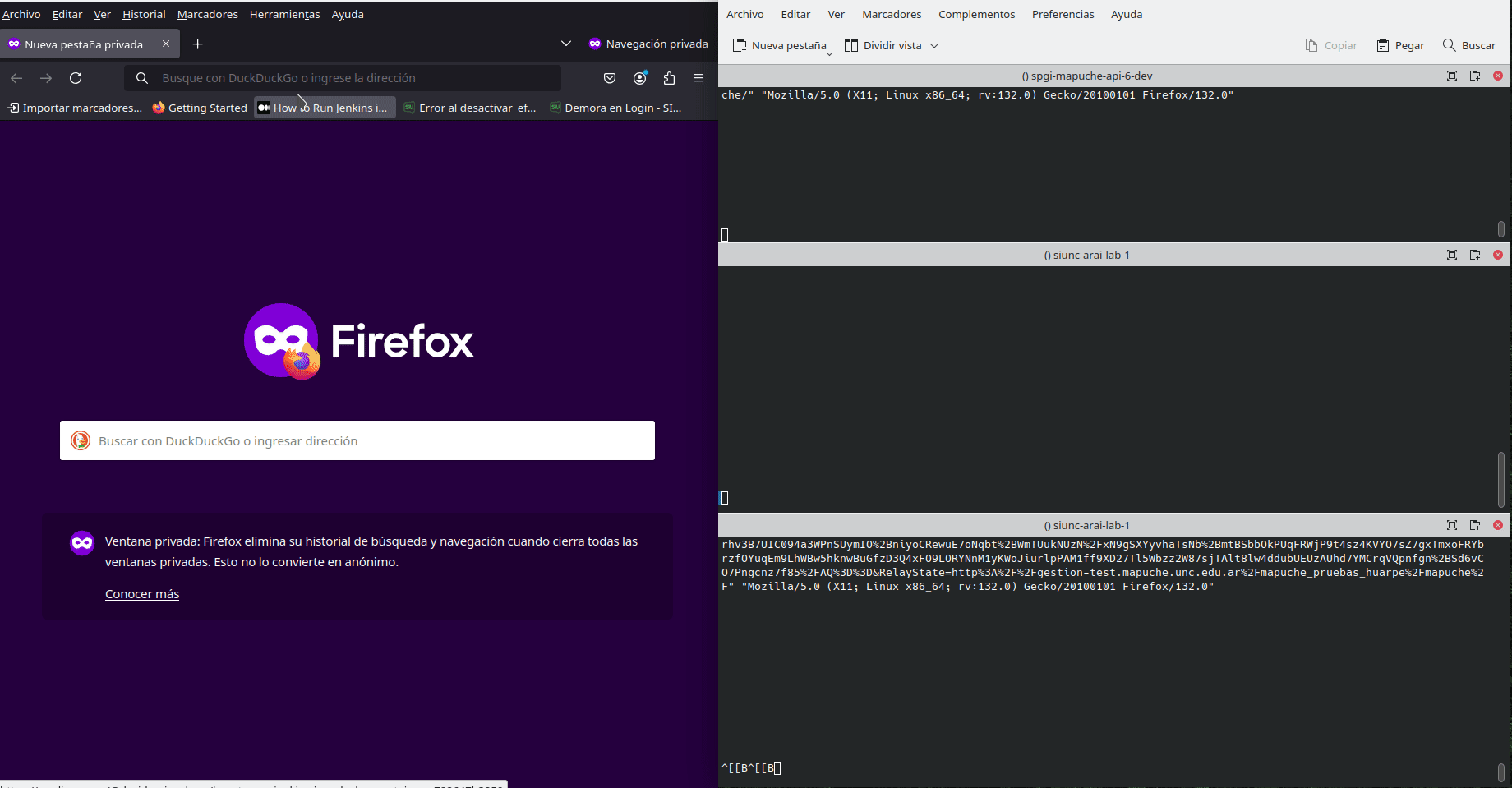Open Firefox Herramientas menu

tap(285, 14)
